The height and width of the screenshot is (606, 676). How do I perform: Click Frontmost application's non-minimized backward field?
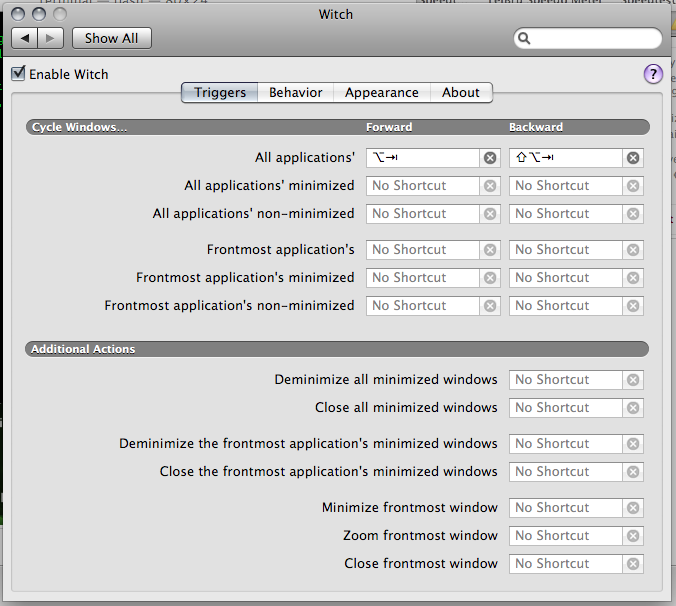[x=565, y=306]
